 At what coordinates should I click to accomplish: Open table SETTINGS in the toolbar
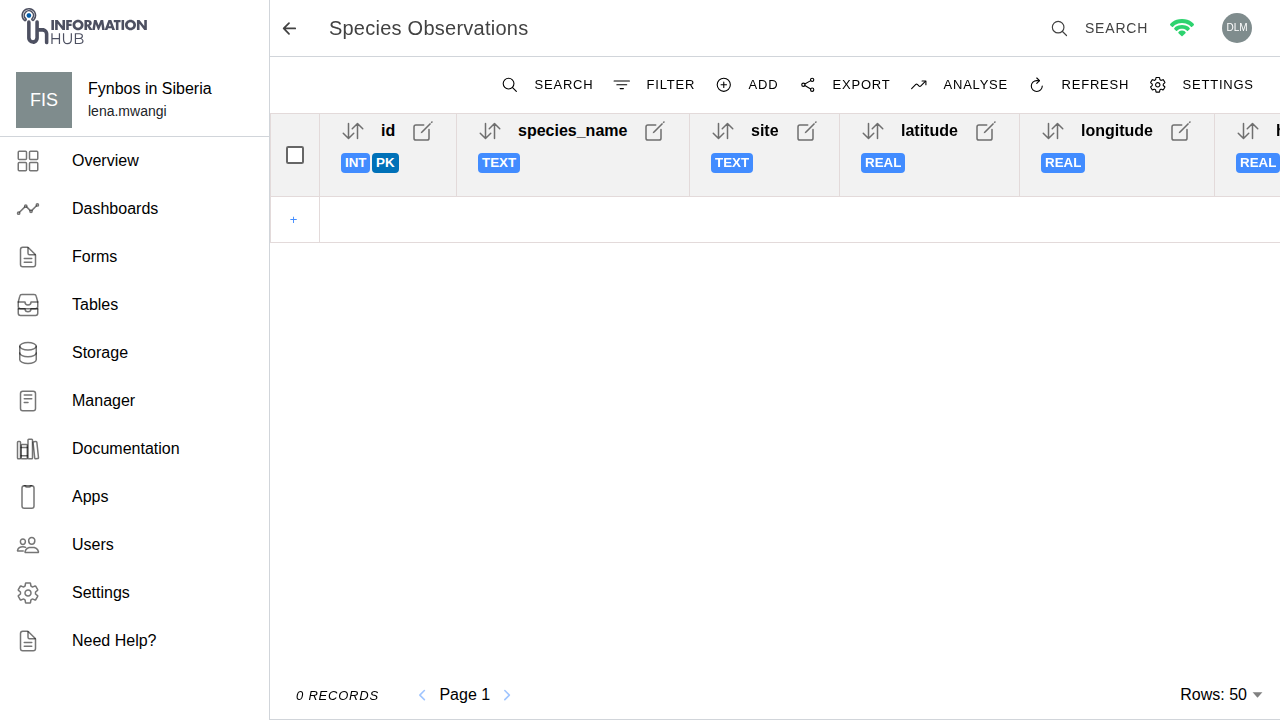pos(1201,85)
